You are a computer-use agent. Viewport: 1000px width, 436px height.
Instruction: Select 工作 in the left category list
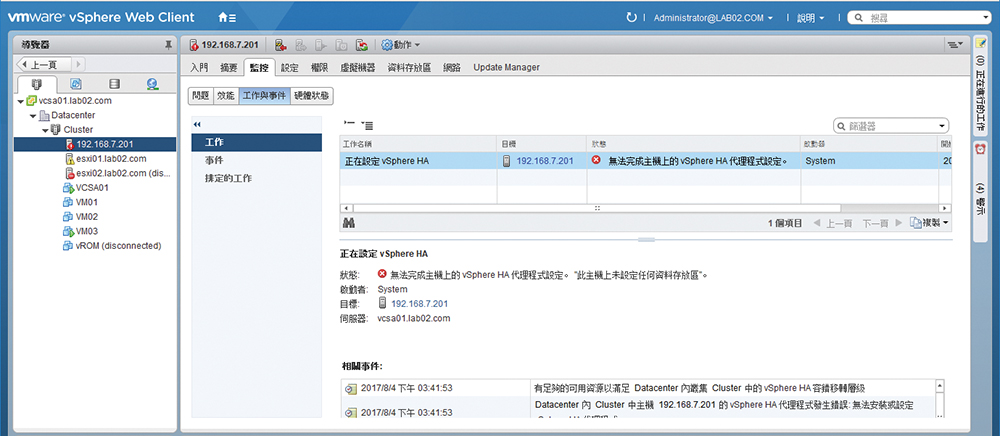256,142
